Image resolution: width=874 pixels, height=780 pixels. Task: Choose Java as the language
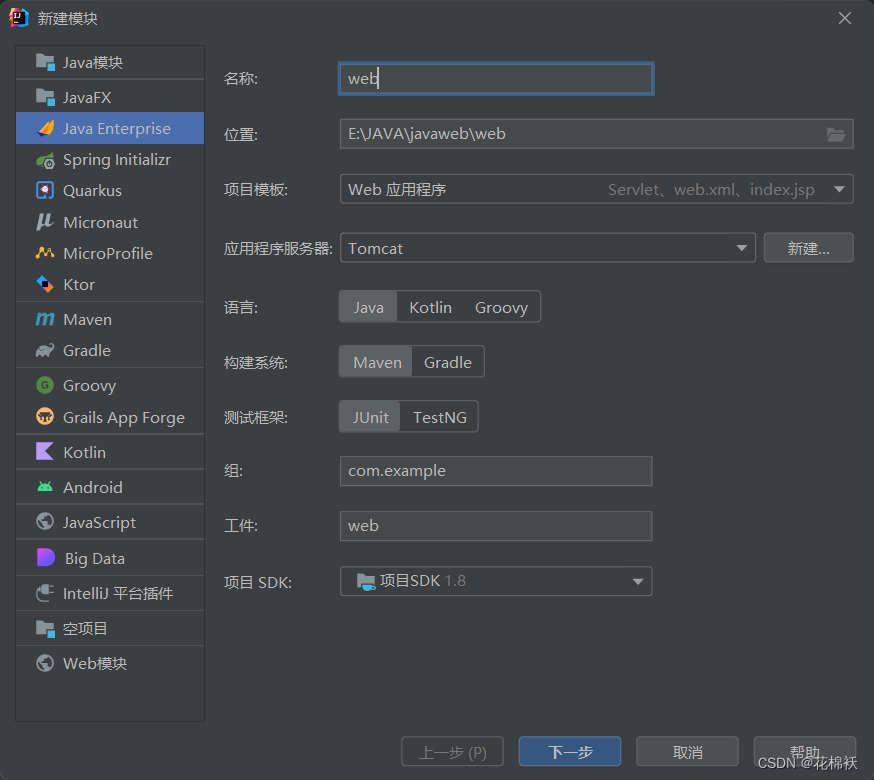[368, 307]
